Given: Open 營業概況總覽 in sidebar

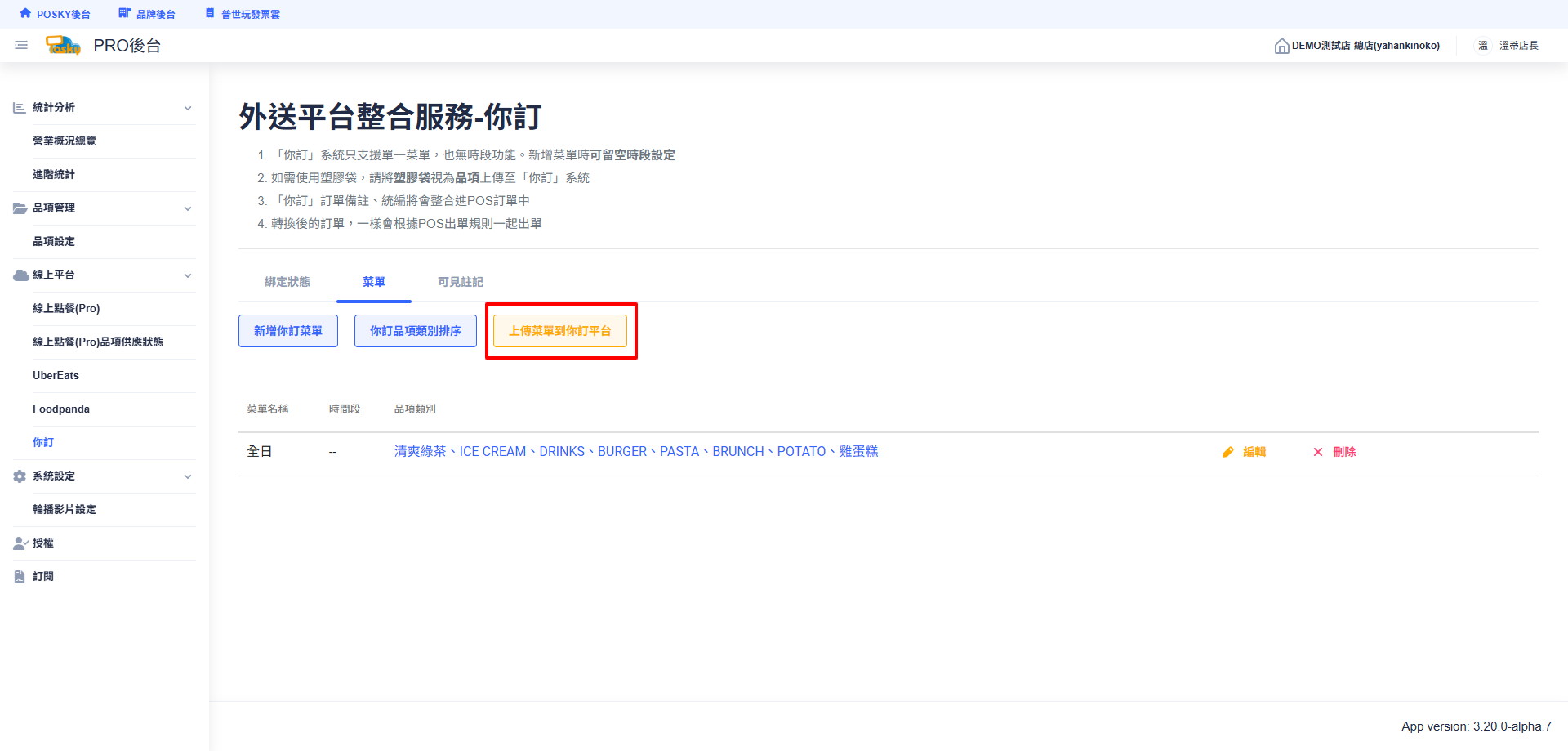Looking at the screenshot, I should tap(65, 141).
